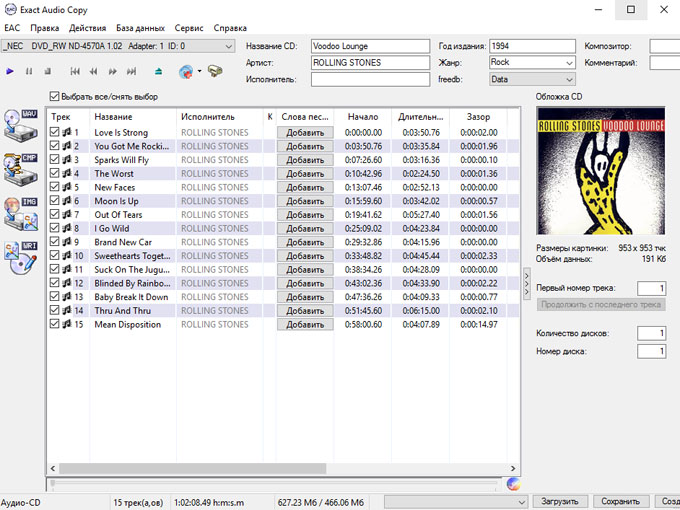Image resolution: width=680 pixels, height=510 pixels.
Task: Expand the Жанр genre dropdown
Action: (569, 62)
